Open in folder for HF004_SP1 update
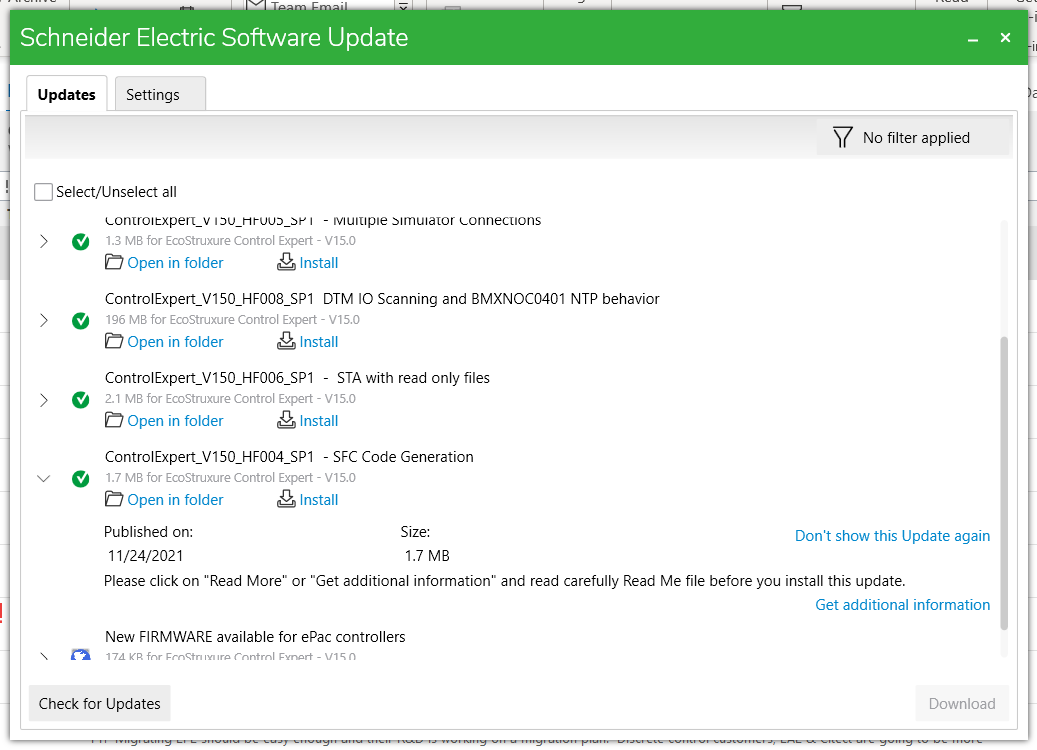 (175, 500)
